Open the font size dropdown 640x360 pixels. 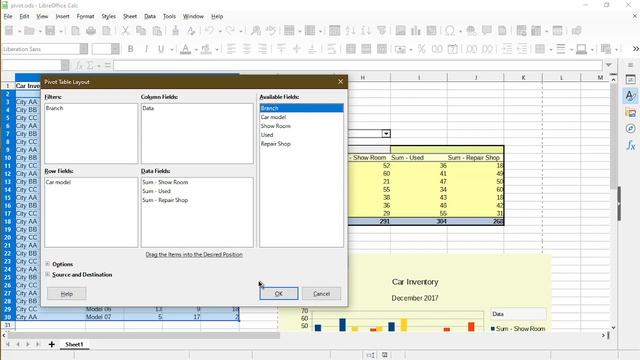tap(116, 49)
